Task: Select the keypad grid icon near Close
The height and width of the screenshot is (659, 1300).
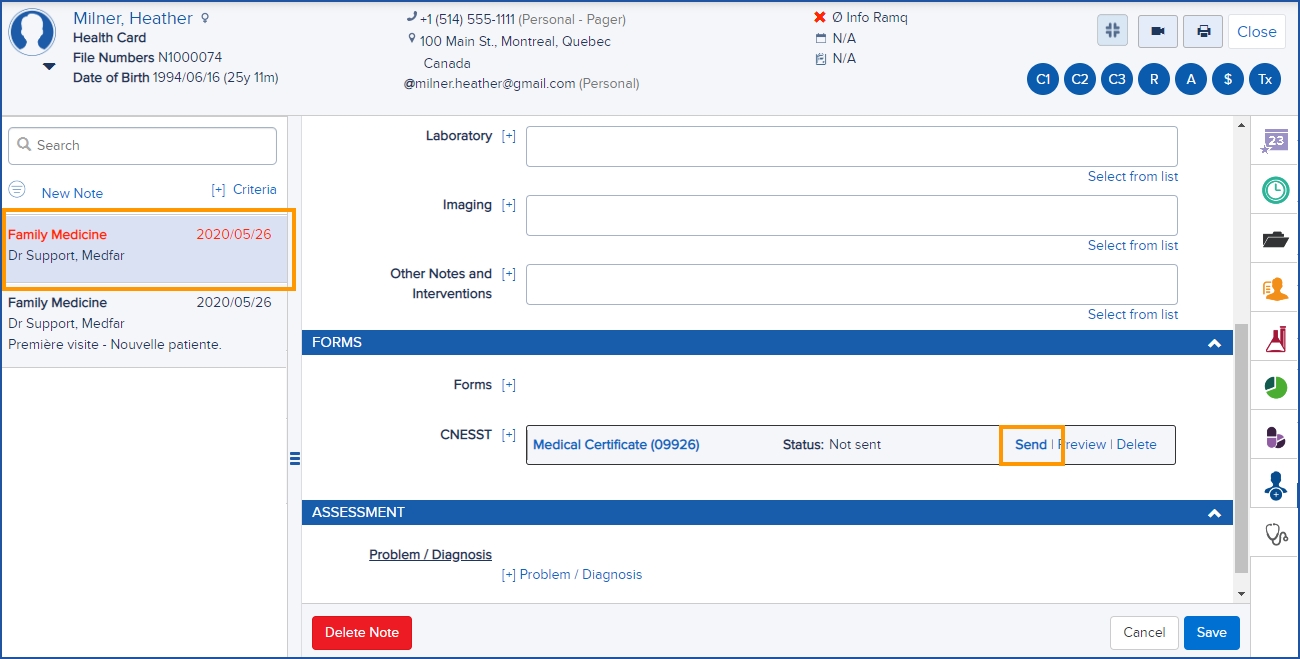Action: [1112, 31]
